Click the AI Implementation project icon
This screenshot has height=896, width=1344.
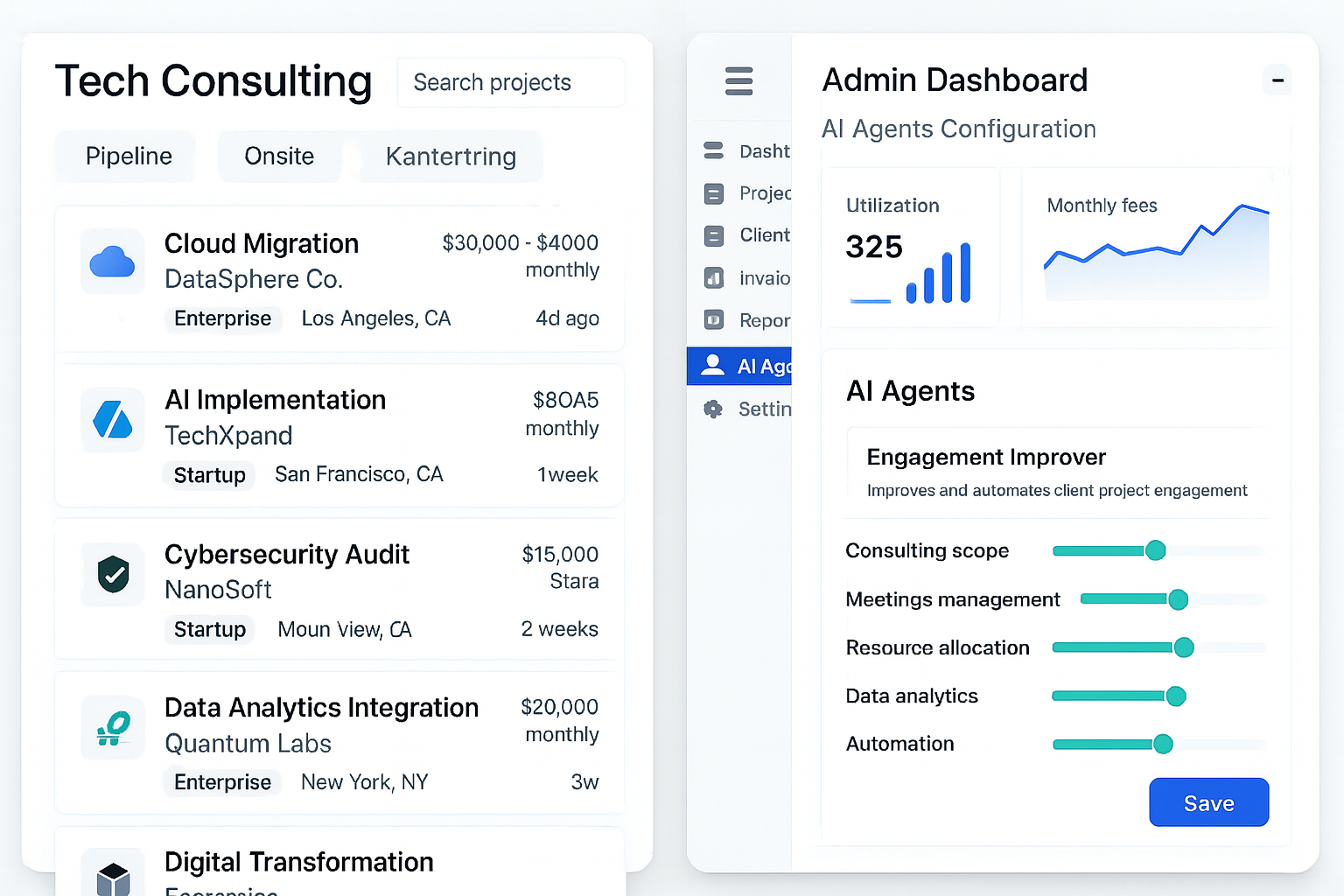pyautogui.click(x=113, y=420)
